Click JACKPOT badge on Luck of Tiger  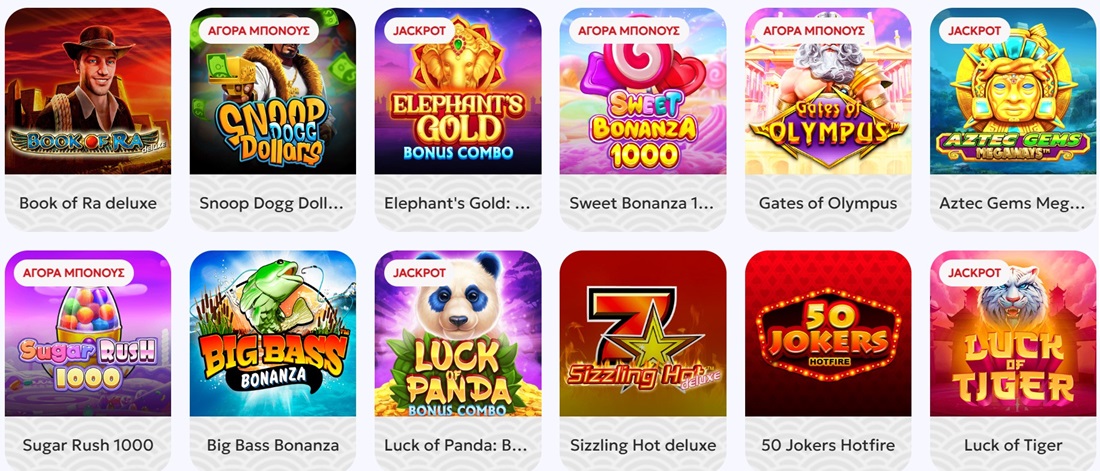point(974,273)
